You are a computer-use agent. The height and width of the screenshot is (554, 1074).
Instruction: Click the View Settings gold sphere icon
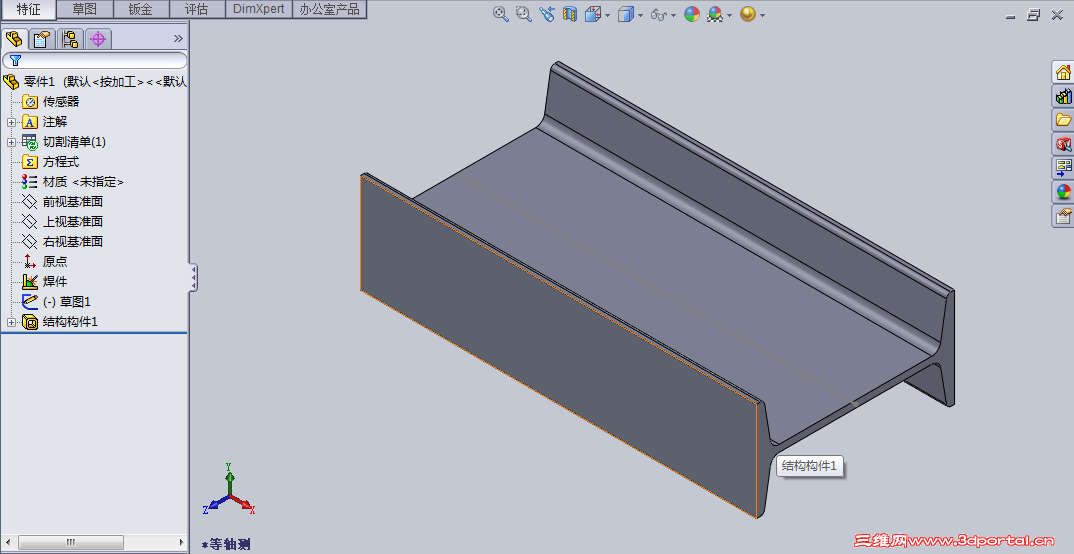point(747,14)
